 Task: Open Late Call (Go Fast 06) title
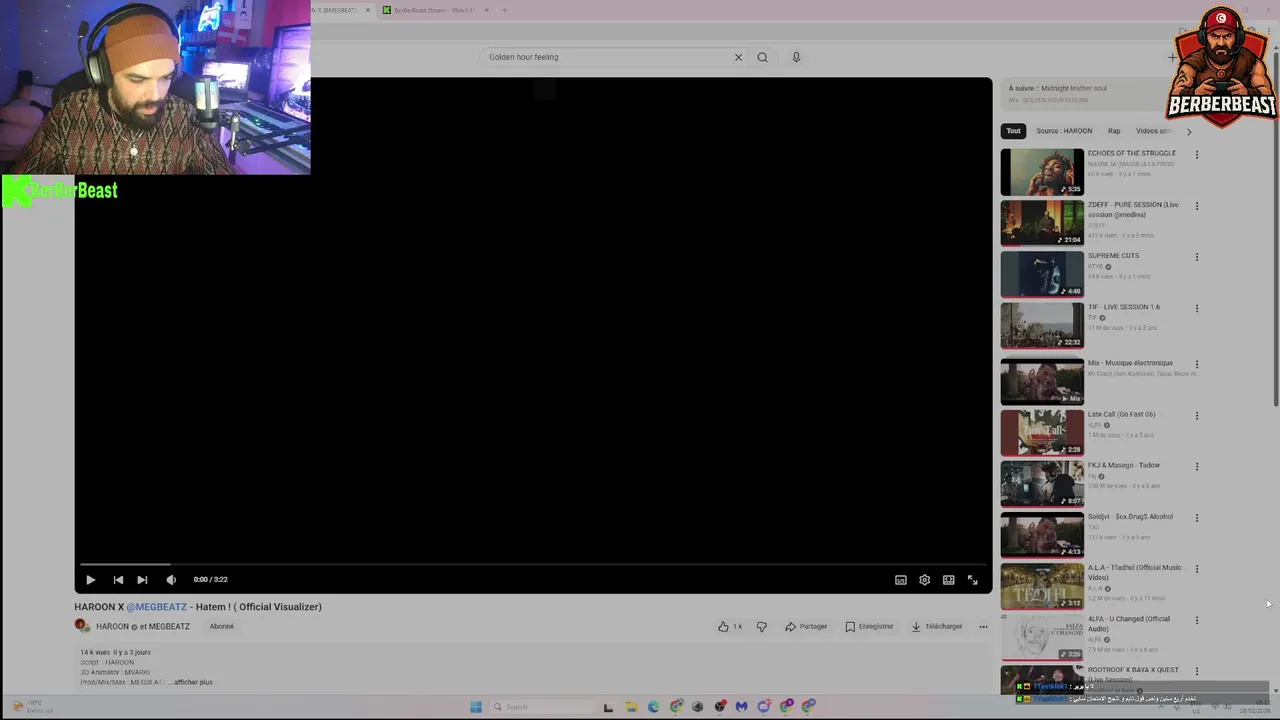tap(1121, 414)
